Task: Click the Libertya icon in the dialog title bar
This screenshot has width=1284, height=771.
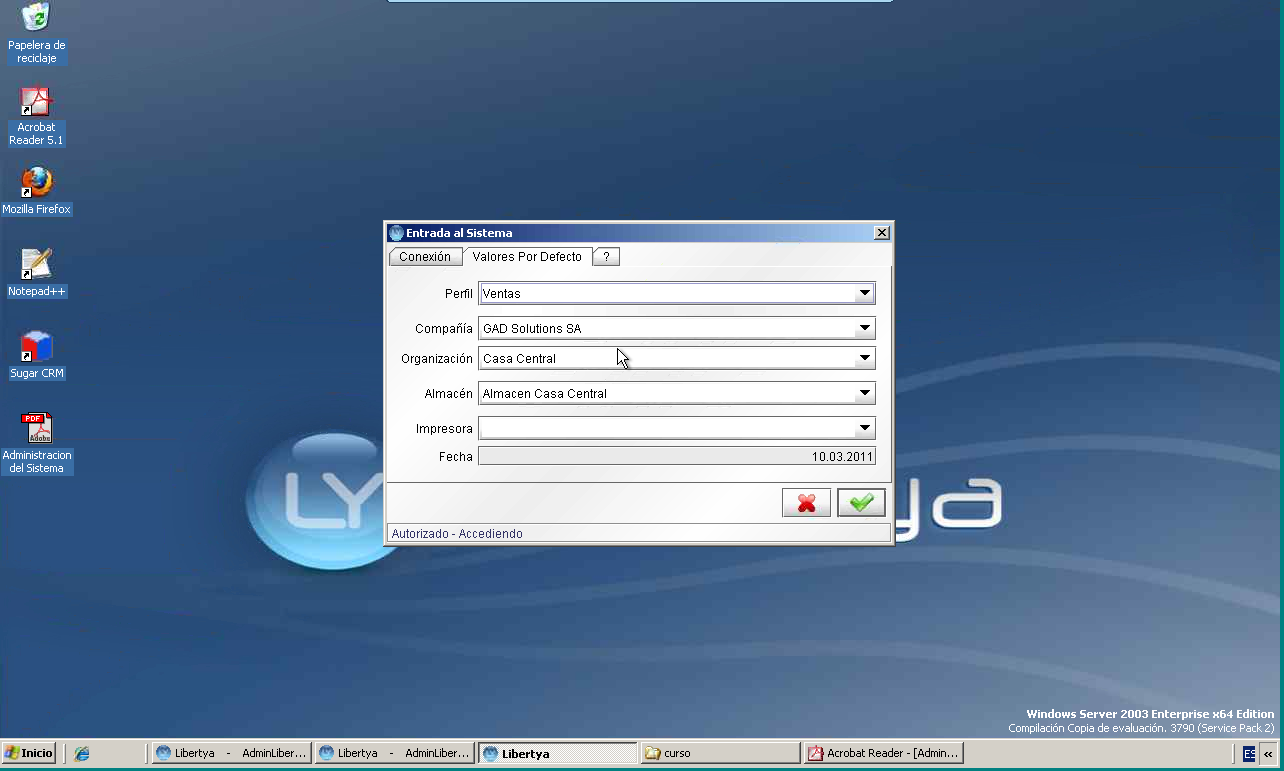Action: point(396,233)
